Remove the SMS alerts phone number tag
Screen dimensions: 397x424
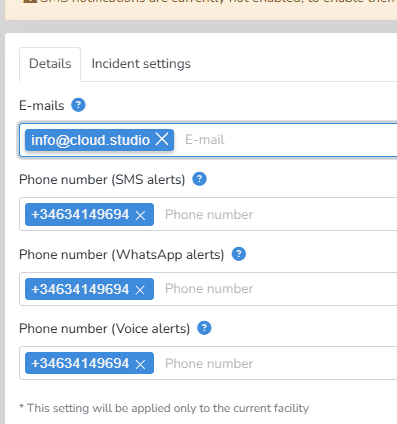[x=141, y=215]
